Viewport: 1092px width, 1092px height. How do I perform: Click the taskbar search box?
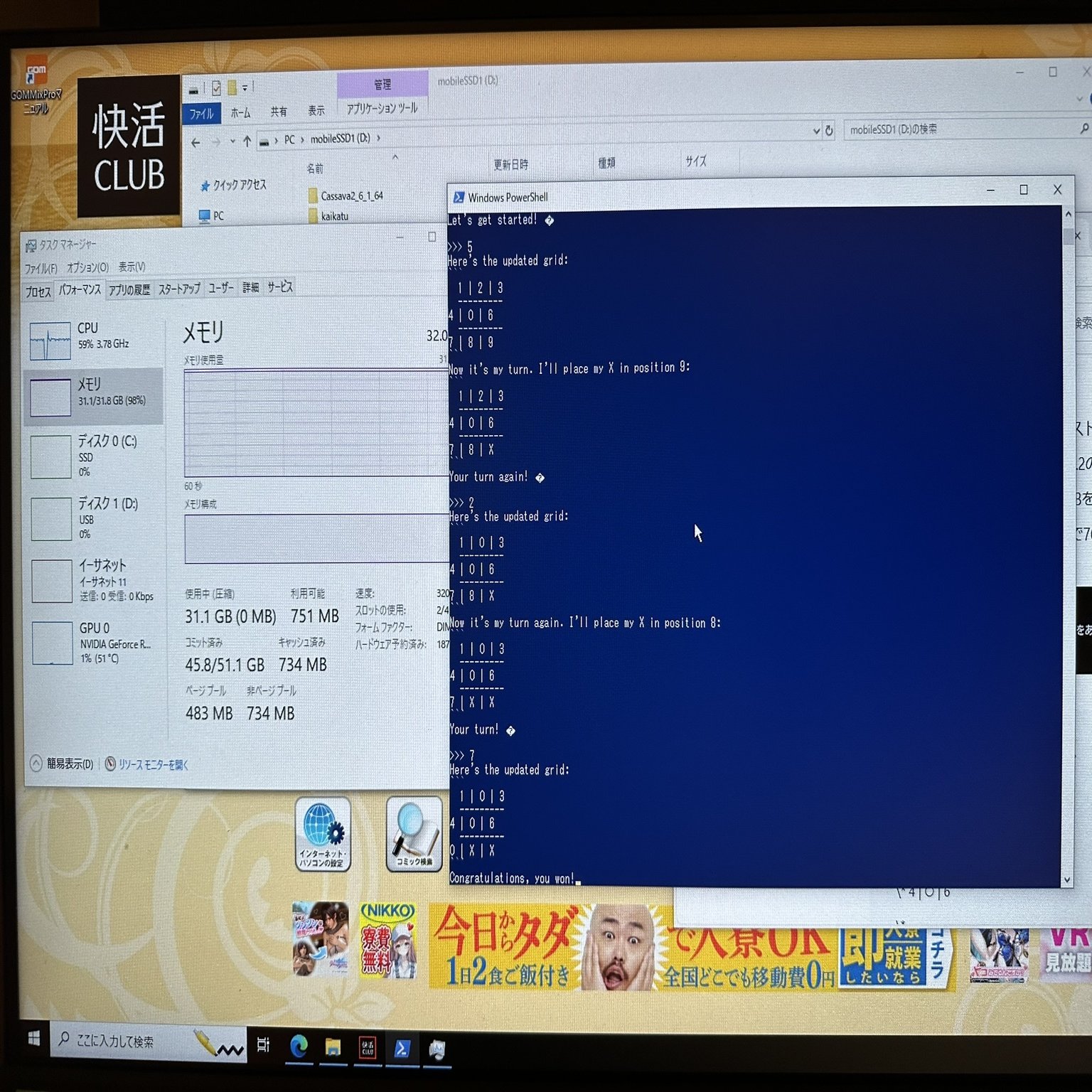click(148, 1042)
